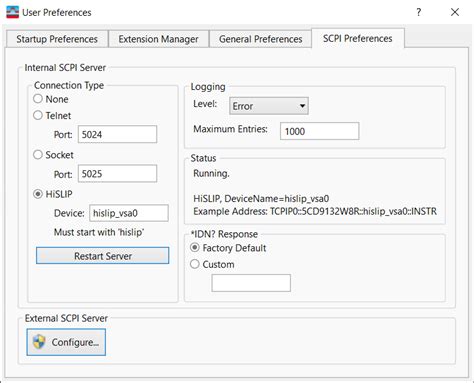Click the '*IDN? Response' group title
474x383 pixels.
tap(224, 234)
